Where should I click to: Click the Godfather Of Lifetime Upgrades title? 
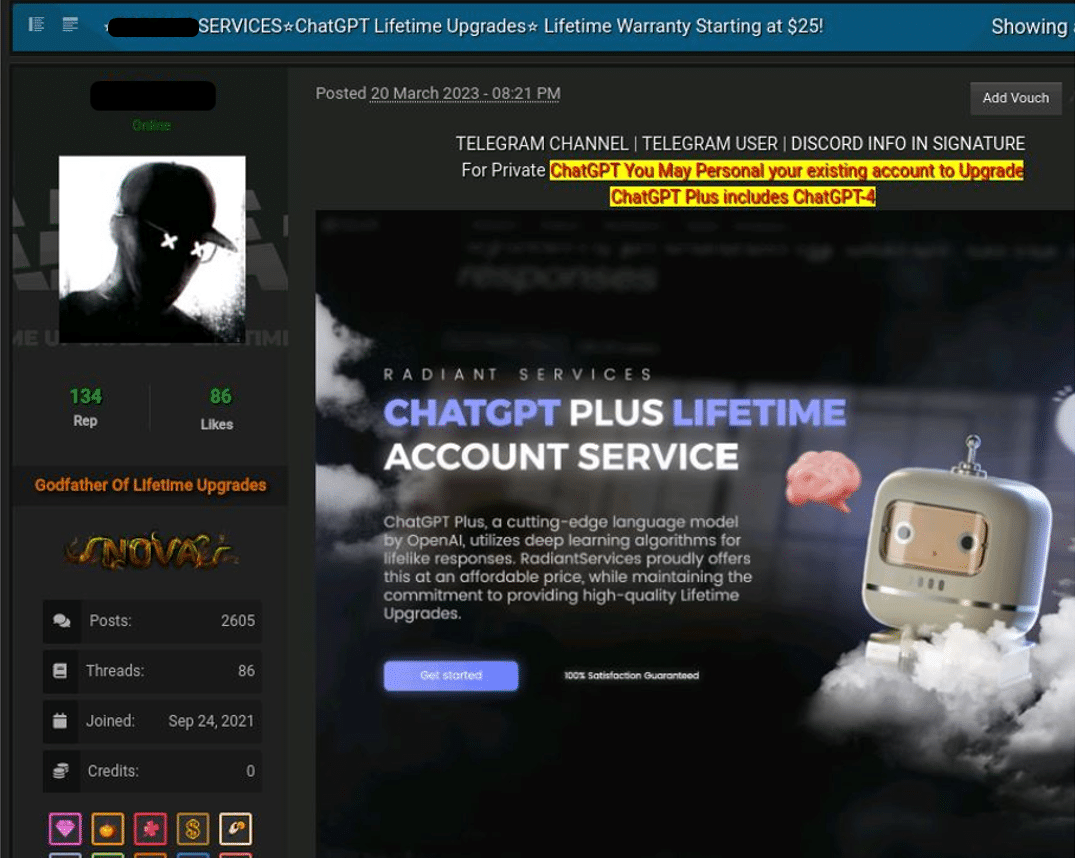coord(150,485)
